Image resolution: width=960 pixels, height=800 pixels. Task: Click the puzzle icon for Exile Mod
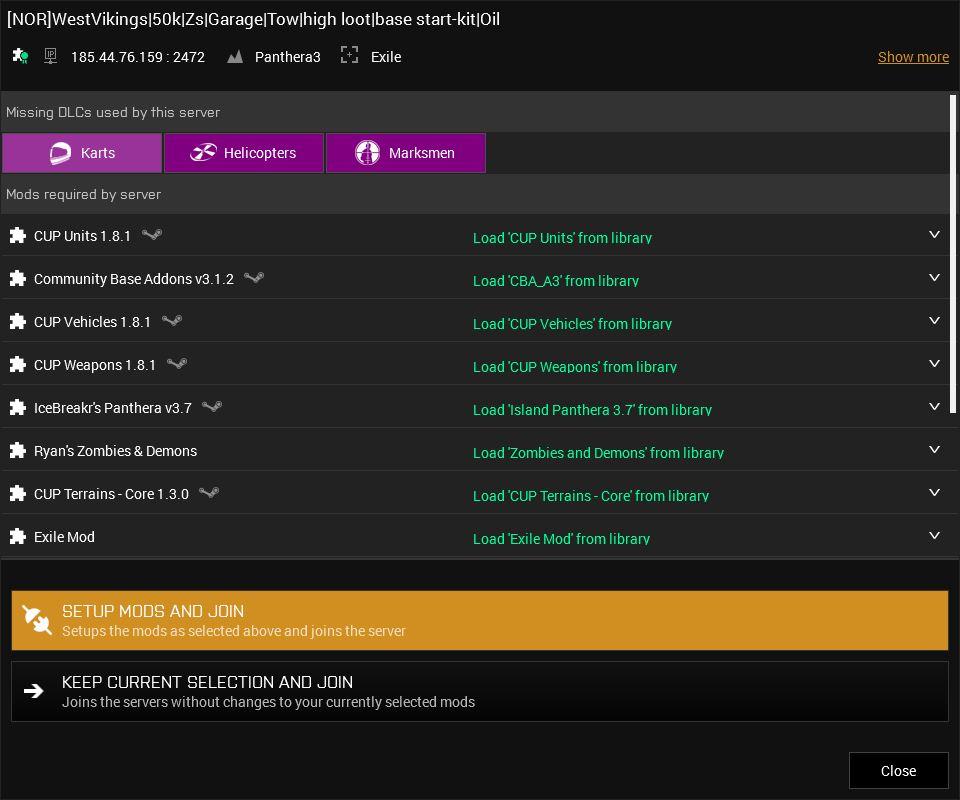pyautogui.click(x=18, y=537)
